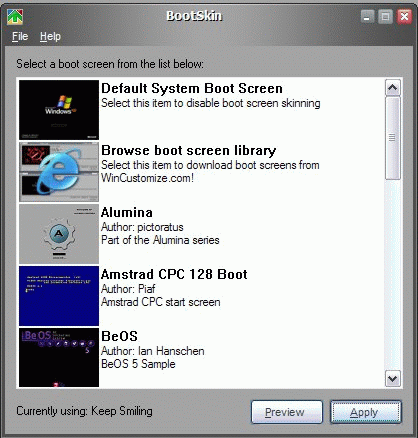Click the list scrollbar thumb
The height and width of the screenshot is (438, 418).
(393, 138)
